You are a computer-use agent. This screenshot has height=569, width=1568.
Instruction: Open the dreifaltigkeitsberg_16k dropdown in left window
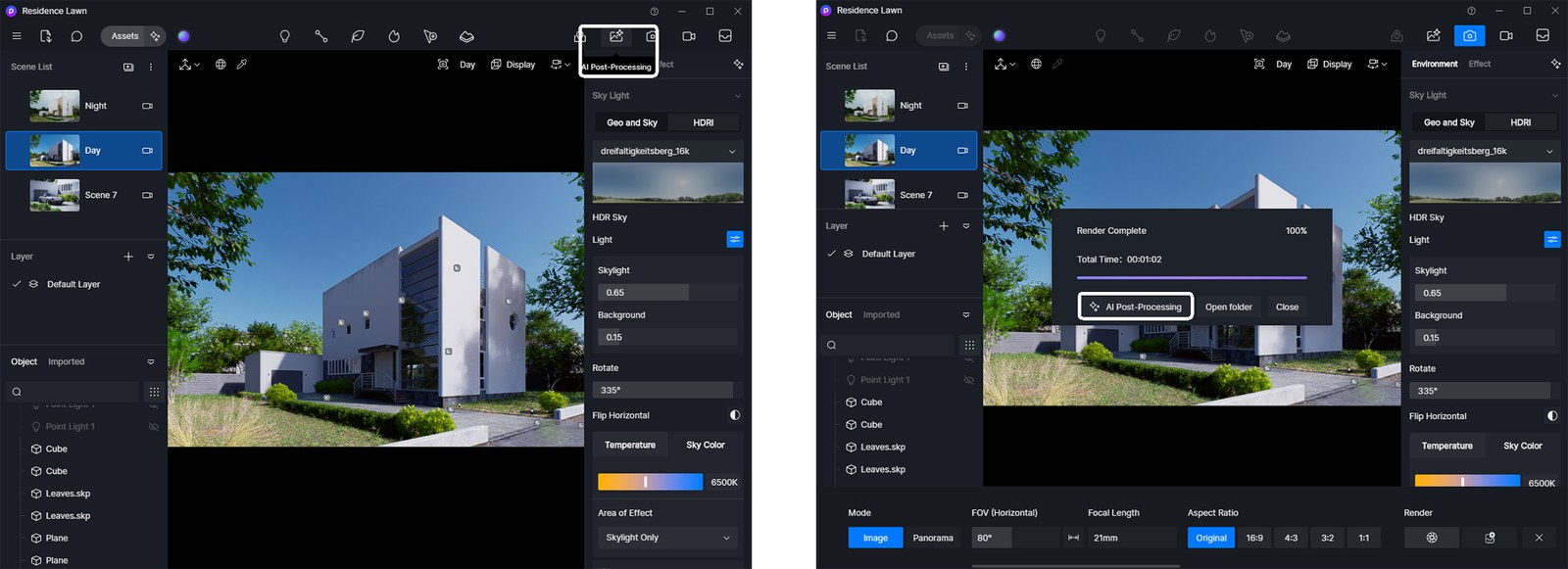click(x=667, y=152)
